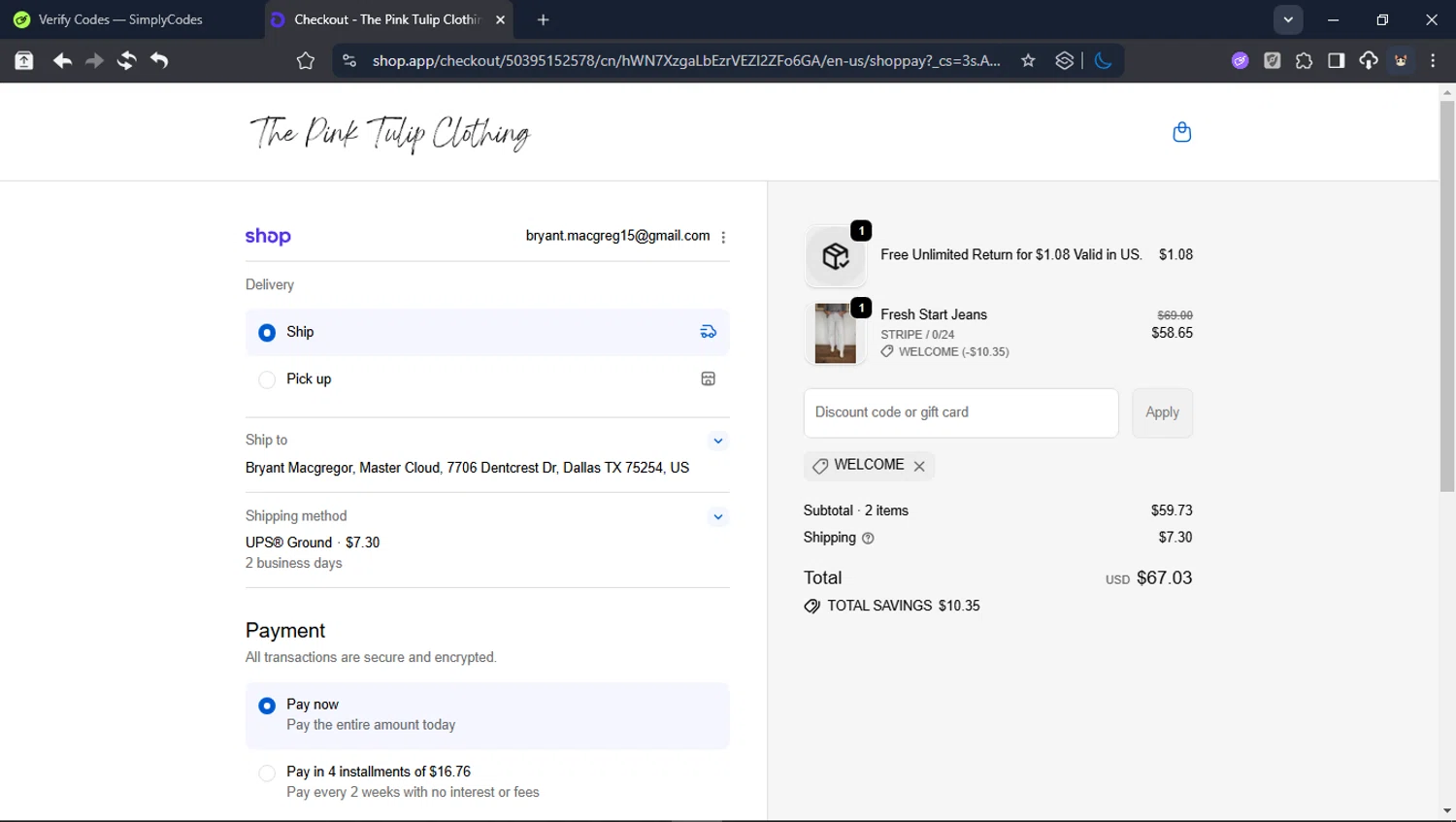Go back to the previous page
Screen dimensions: 1456x822
pyautogui.click(x=62, y=61)
